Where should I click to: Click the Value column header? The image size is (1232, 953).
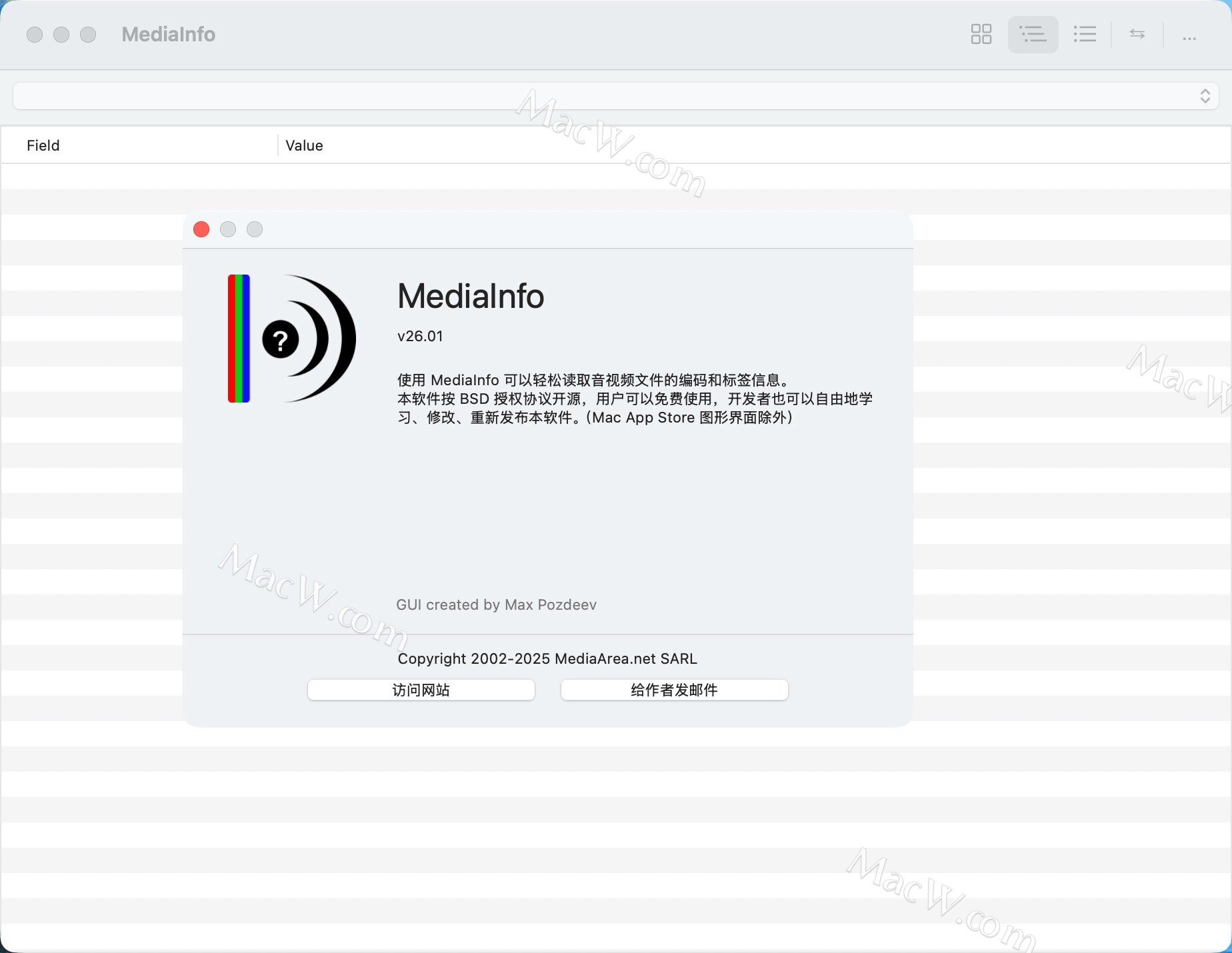304,145
